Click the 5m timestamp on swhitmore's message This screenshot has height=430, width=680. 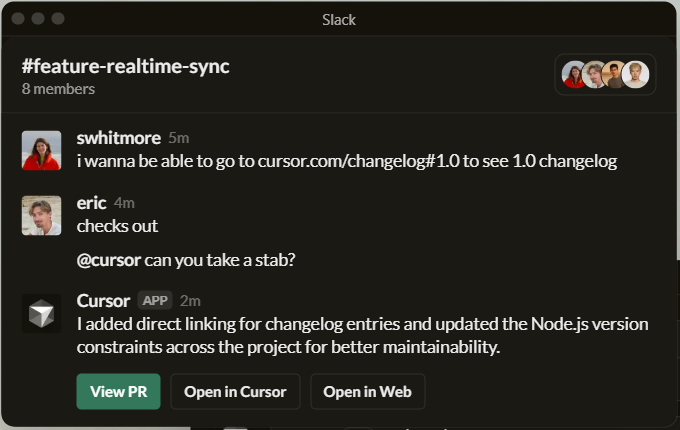tap(179, 138)
